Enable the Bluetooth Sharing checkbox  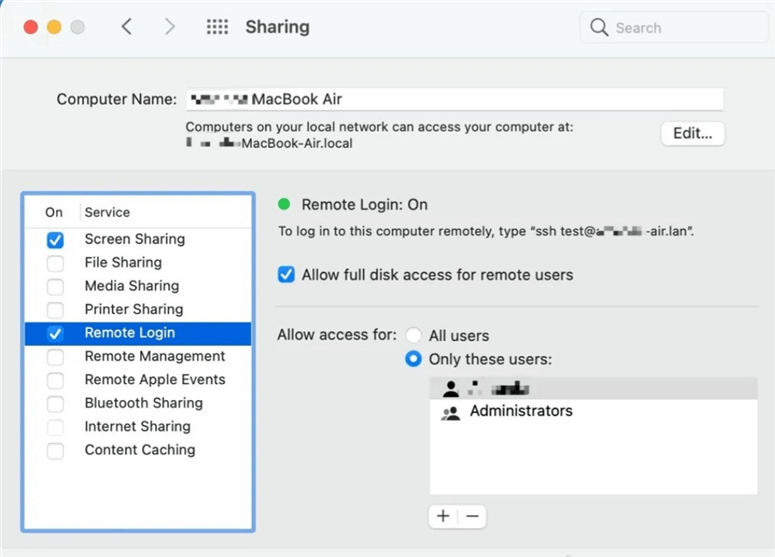point(55,403)
